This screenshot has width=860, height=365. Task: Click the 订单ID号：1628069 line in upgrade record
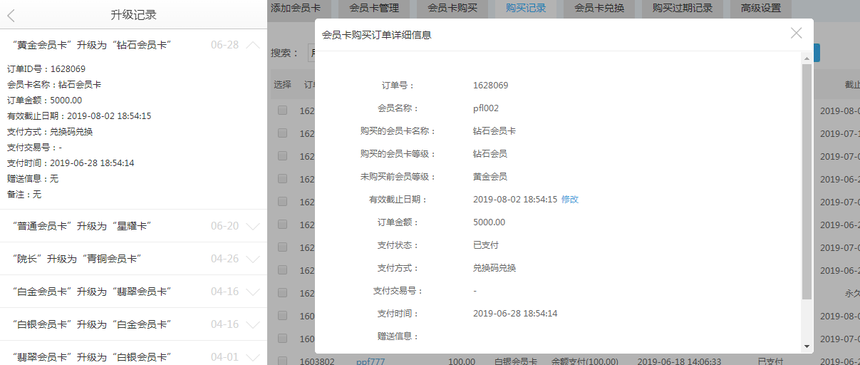click(x=46, y=69)
